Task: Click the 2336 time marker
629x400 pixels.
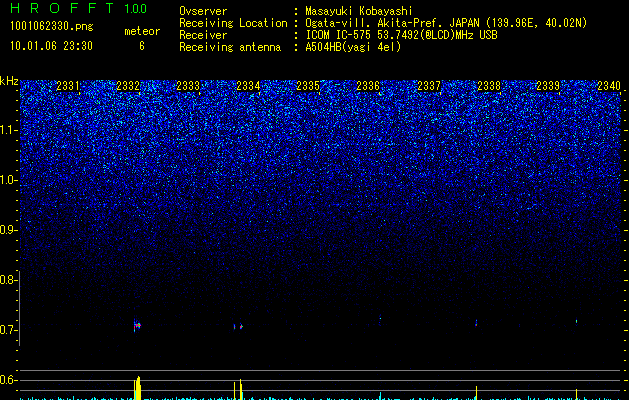Action: [368, 85]
